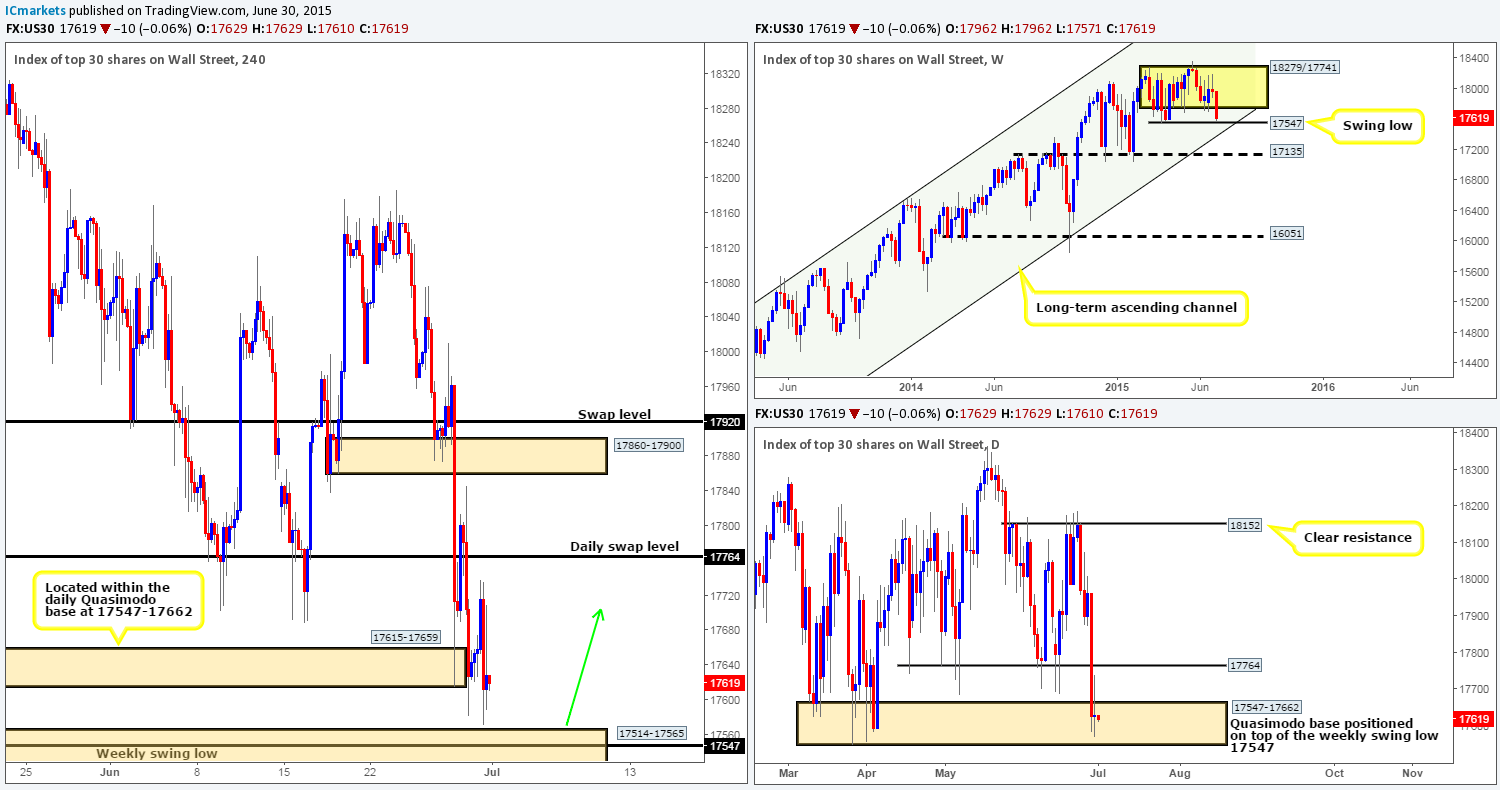Select the 'Daily swap level' text
This screenshot has height=790, width=1500.
624,546
